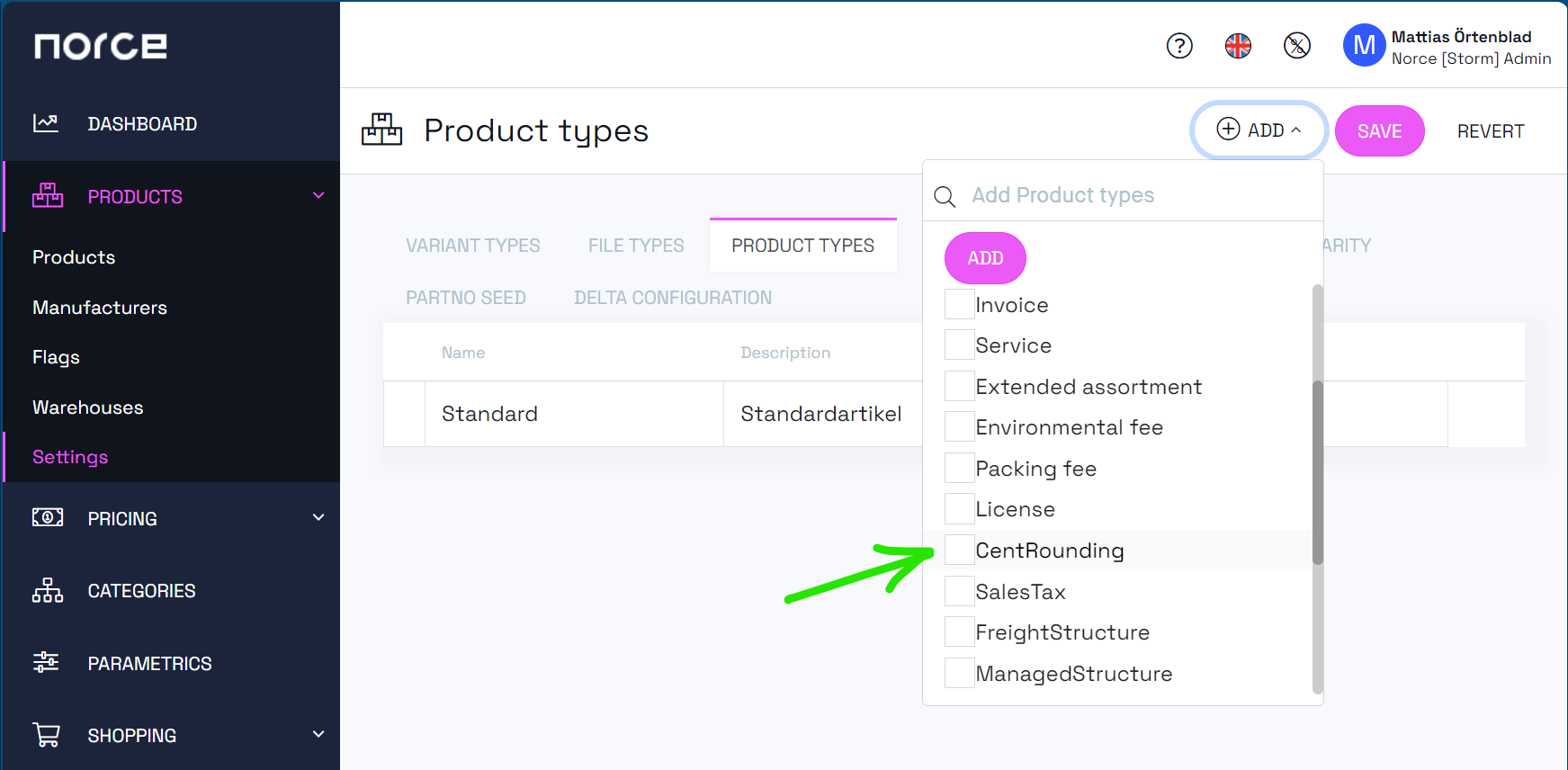
Task: Switch language via the UK flag icon
Action: click(1238, 45)
